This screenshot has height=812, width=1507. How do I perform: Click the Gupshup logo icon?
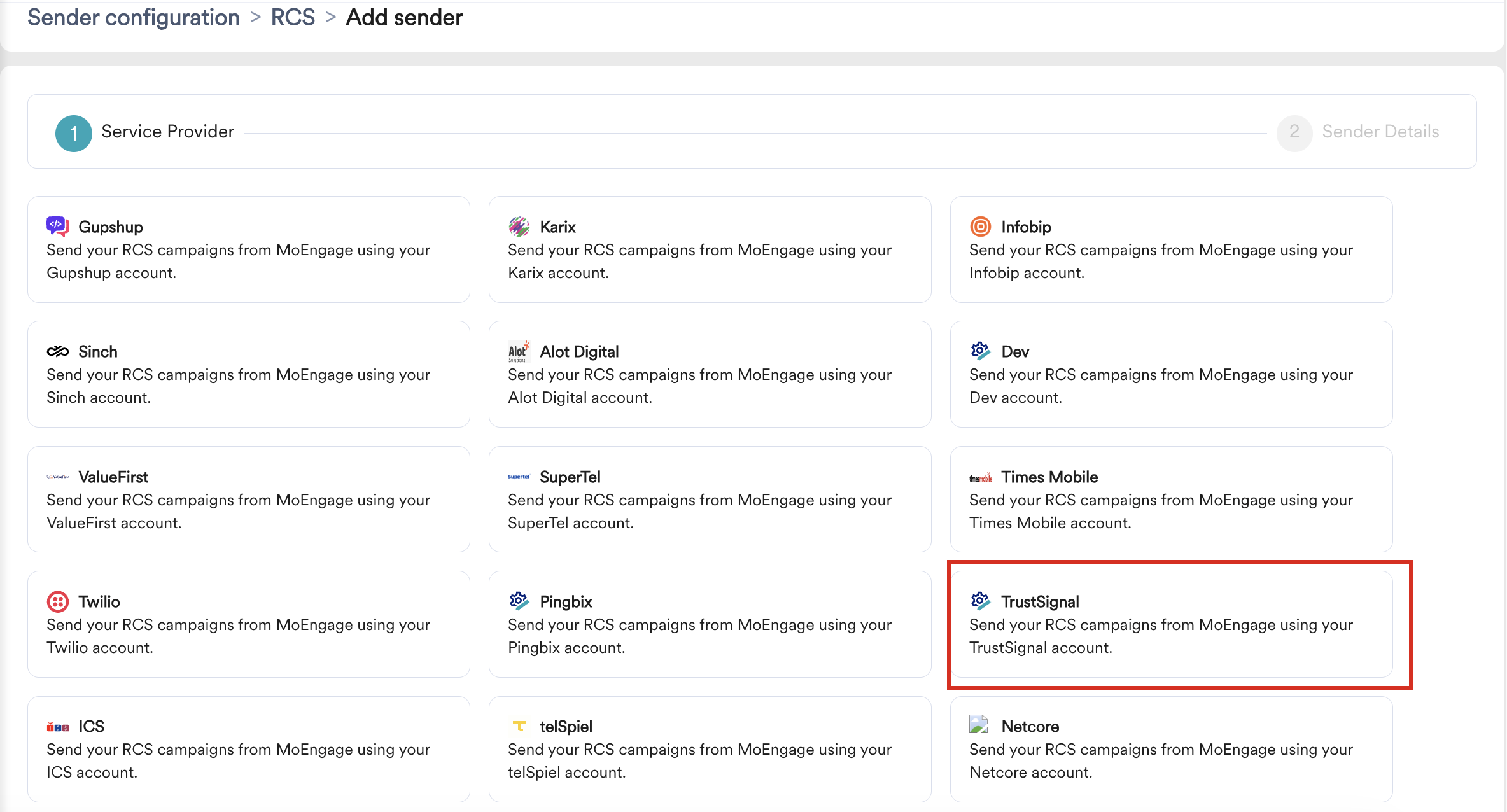click(x=57, y=226)
